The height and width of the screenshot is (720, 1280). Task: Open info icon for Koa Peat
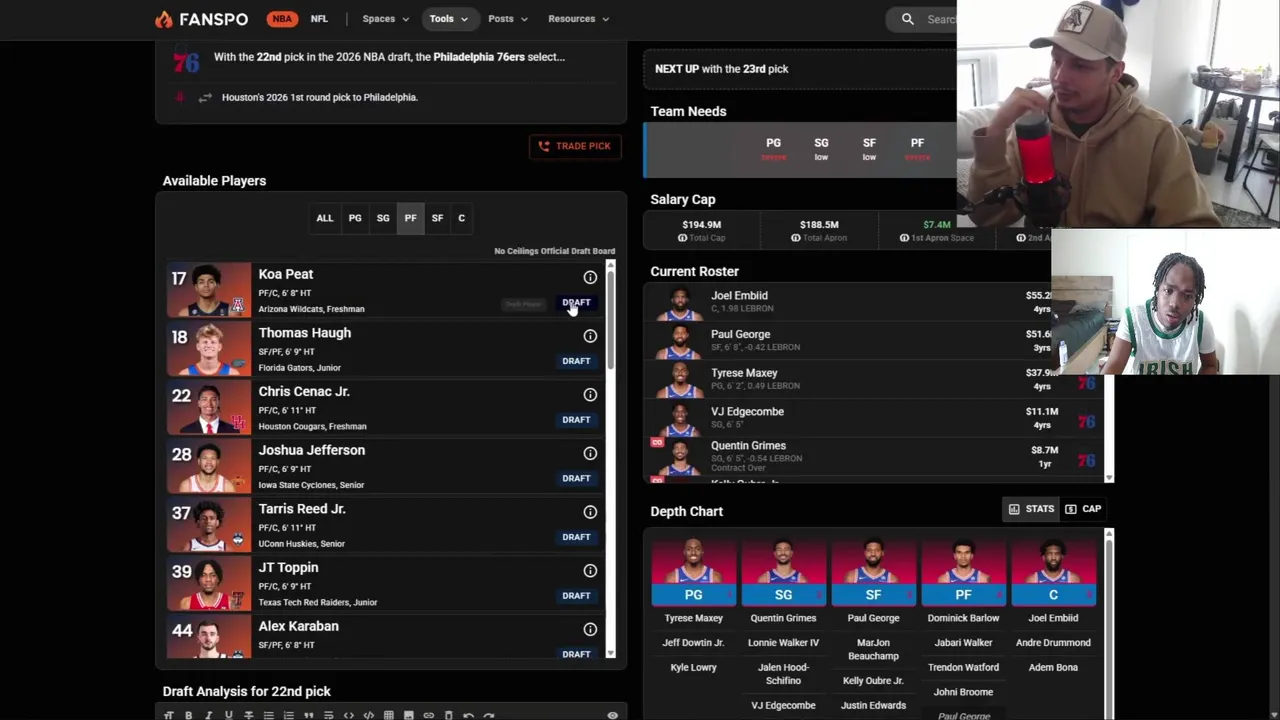click(590, 278)
